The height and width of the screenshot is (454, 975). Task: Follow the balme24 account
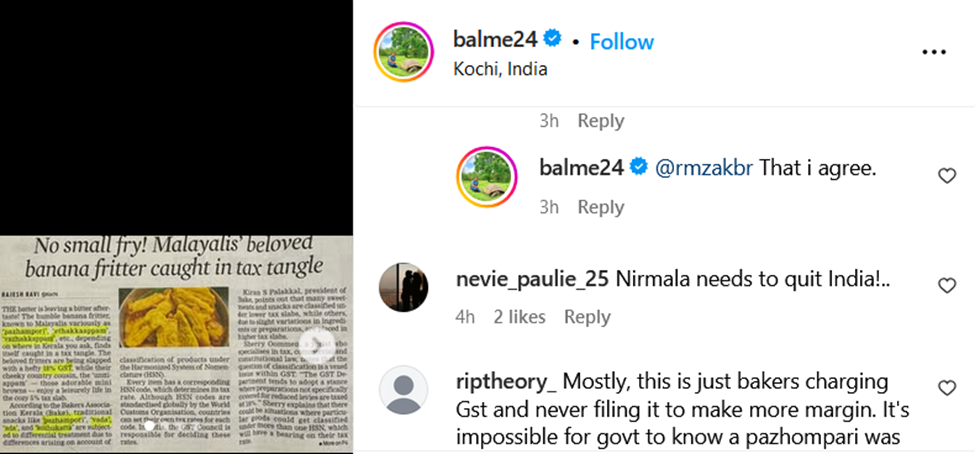621,42
